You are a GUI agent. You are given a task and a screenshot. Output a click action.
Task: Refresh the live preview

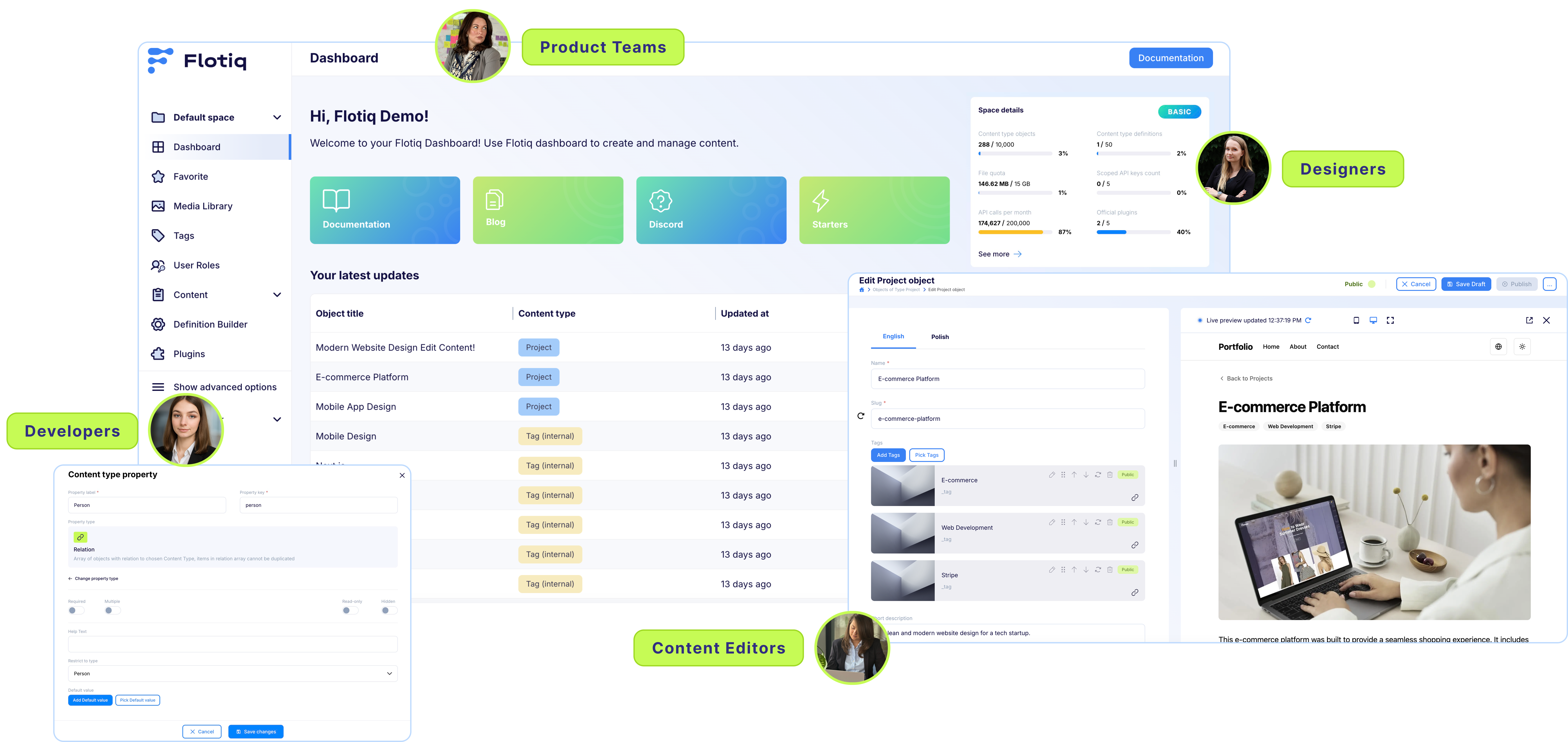pyautogui.click(x=1308, y=321)
